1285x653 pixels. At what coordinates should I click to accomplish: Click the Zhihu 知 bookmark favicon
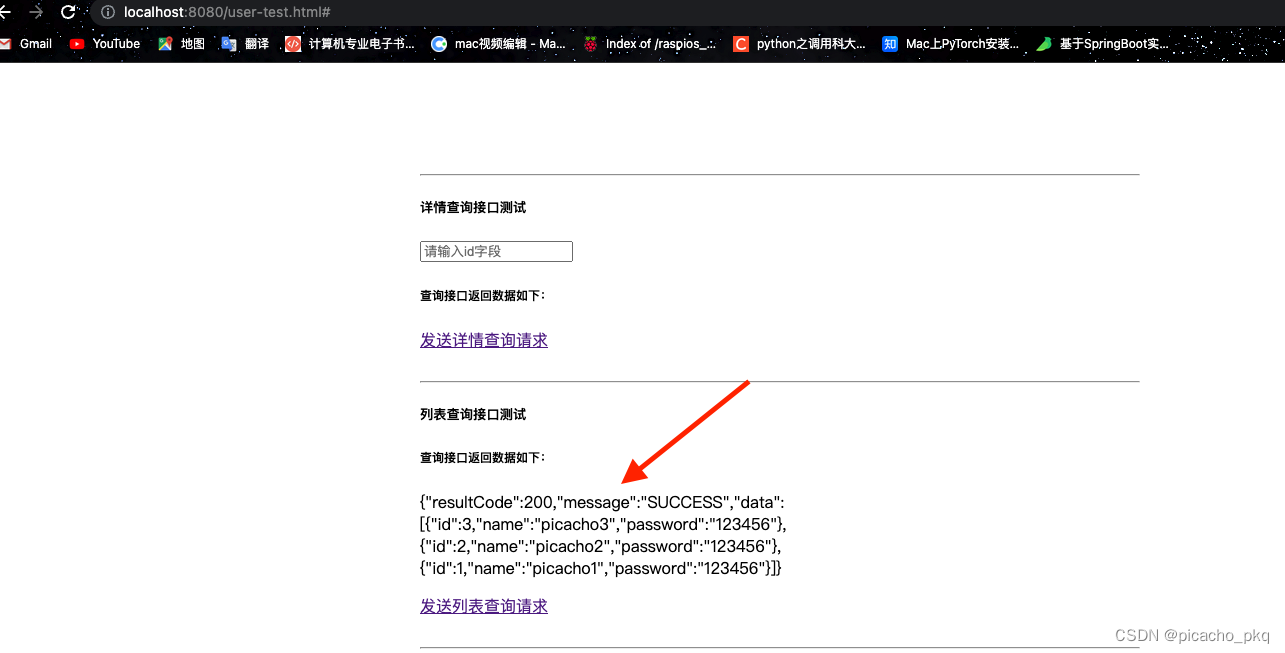coord(890,44)
